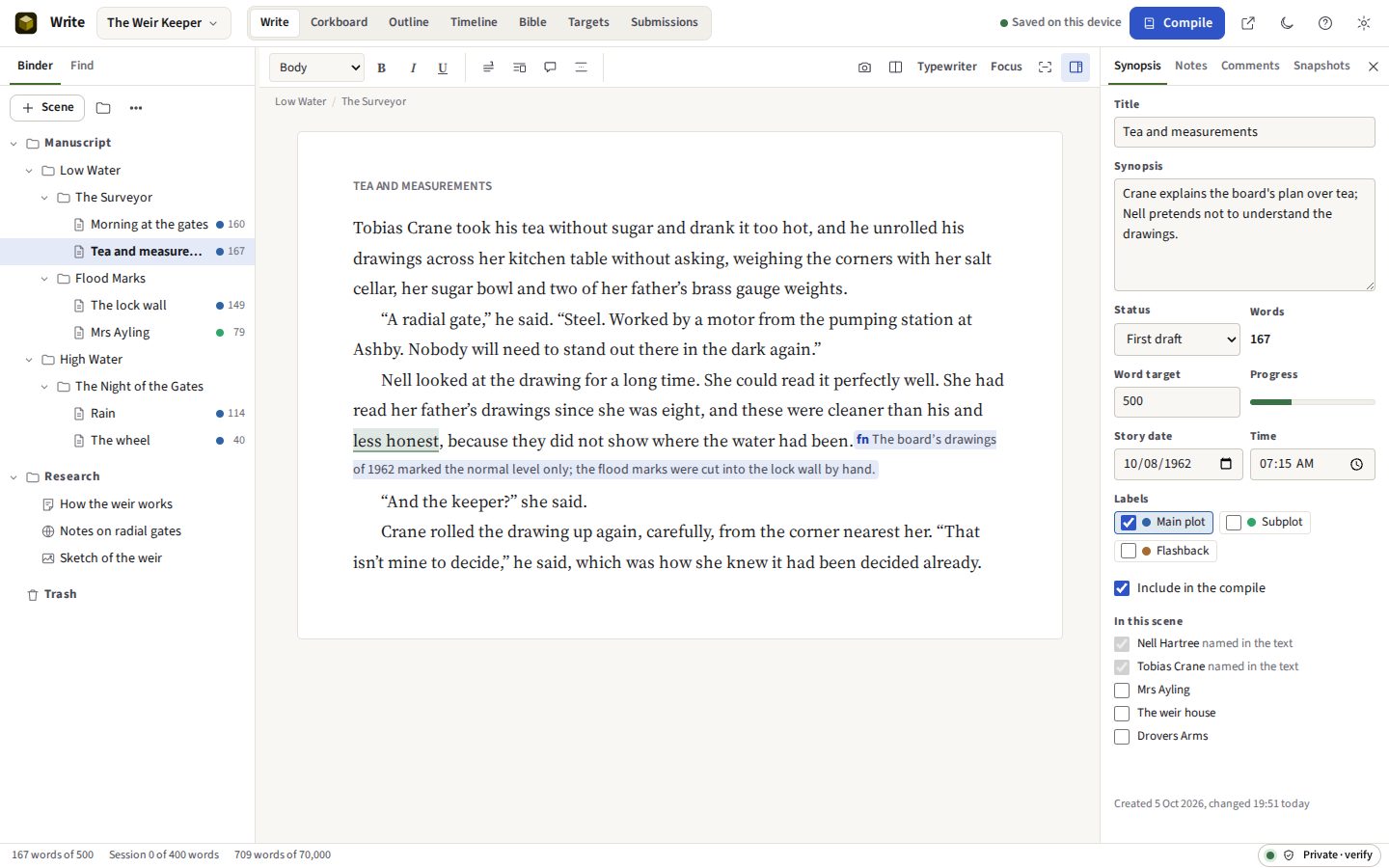Viewport: 1389px width, 868px height.
Task: Click the full-screen brackets icon next to Focus
Action: coord(1045,68)
